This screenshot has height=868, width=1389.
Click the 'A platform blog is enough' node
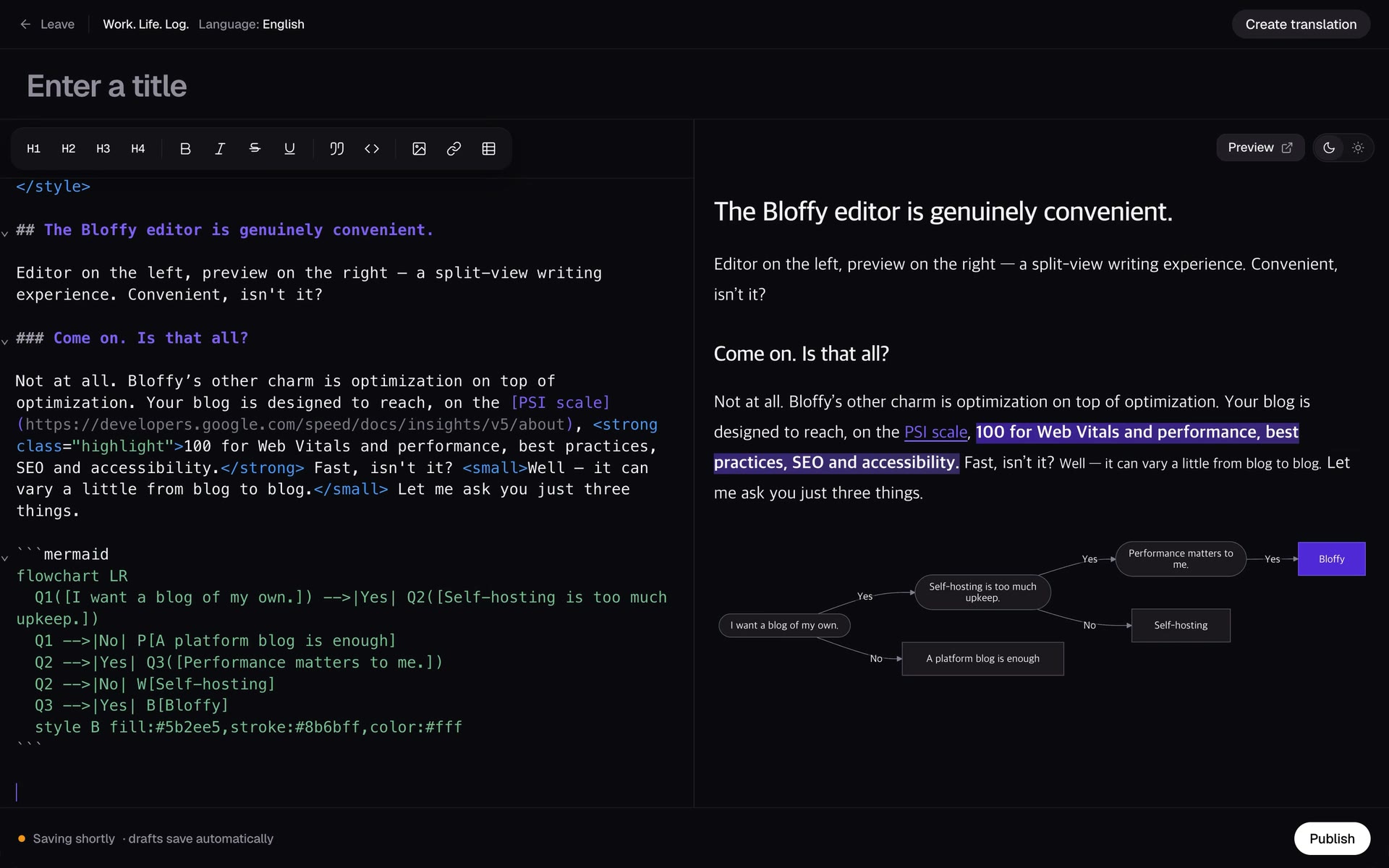point(982,658)
